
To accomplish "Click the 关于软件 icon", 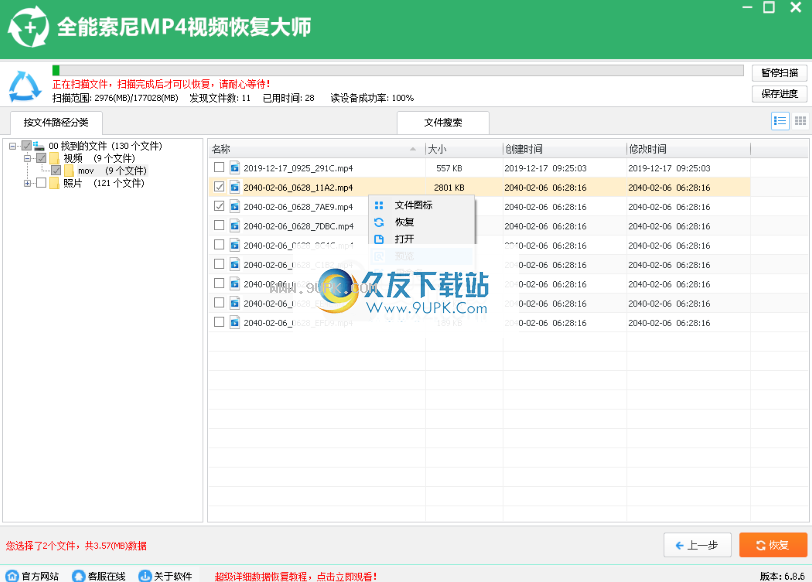I will click(x=144, y=576).
